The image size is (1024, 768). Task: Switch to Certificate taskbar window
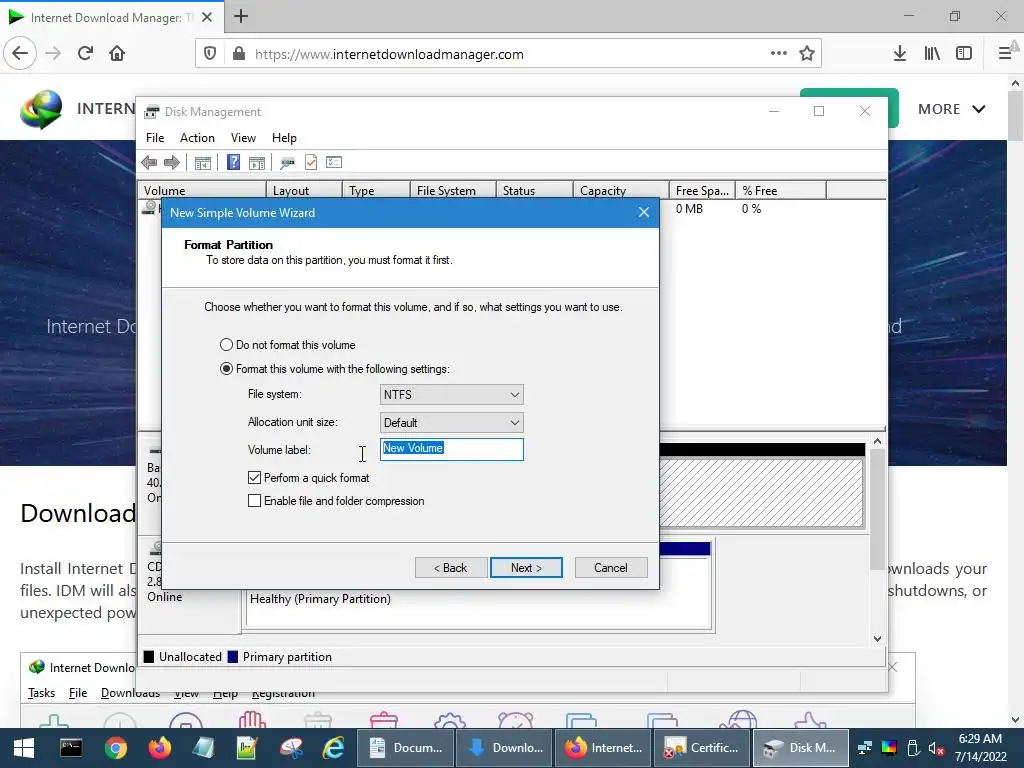coord(702,748)
